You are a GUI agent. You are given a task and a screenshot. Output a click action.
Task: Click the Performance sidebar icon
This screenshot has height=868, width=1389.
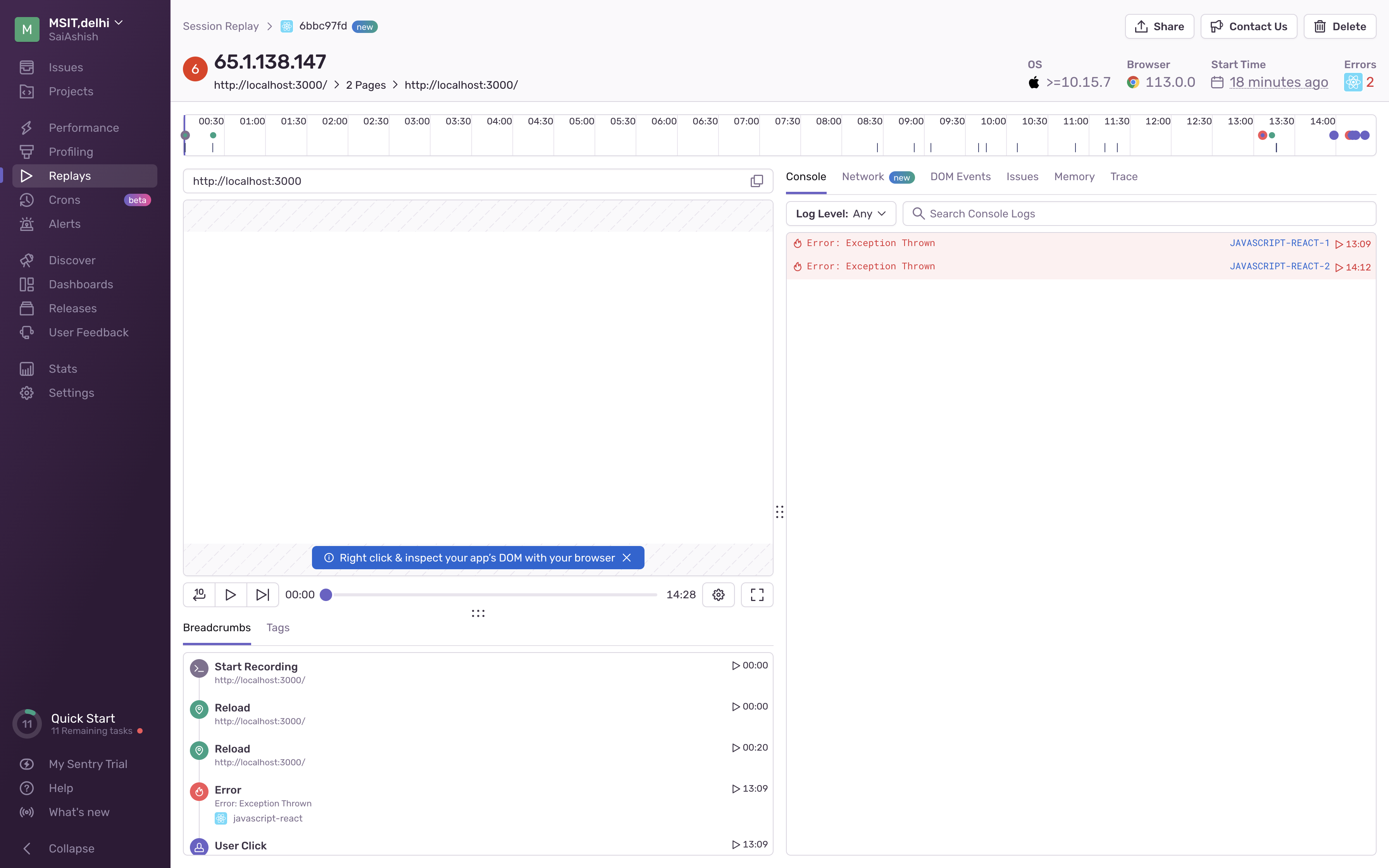pyautogui.click(x=27, y=127)
